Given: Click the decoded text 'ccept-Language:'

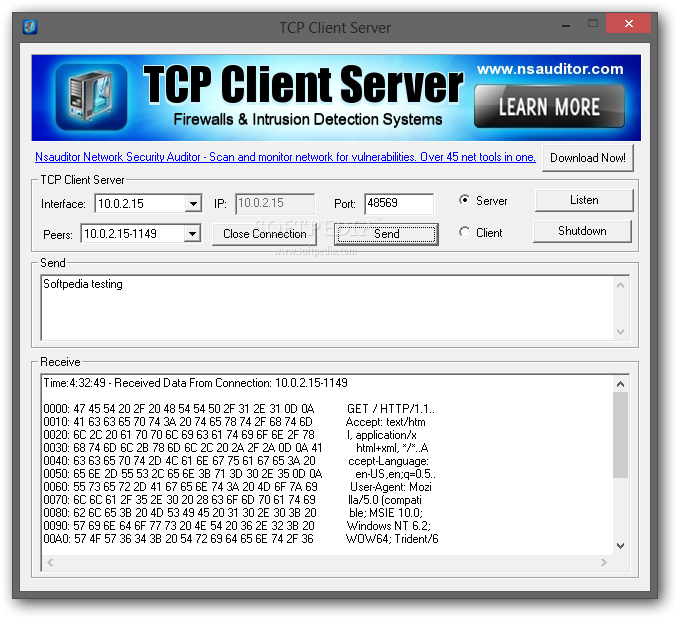Looking at the screenshot, I should (x=388, y=461).
